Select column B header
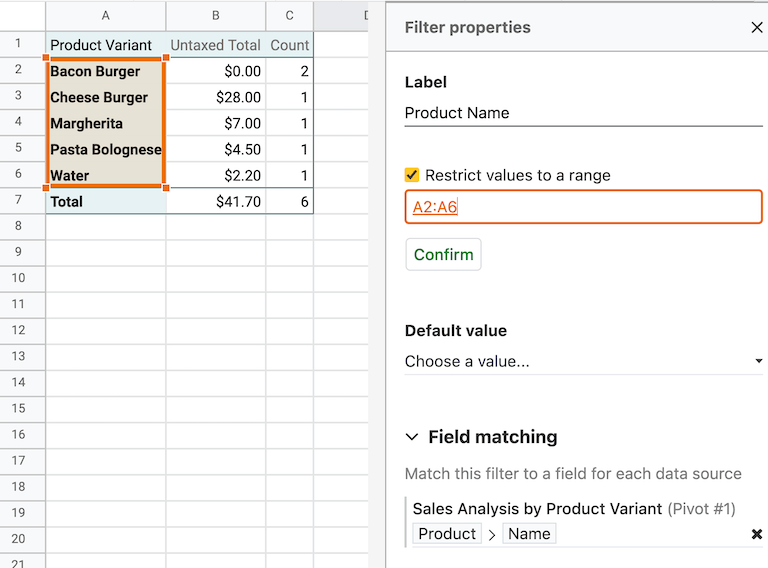This screenshot has height=568, width=768. pos(215,16)
